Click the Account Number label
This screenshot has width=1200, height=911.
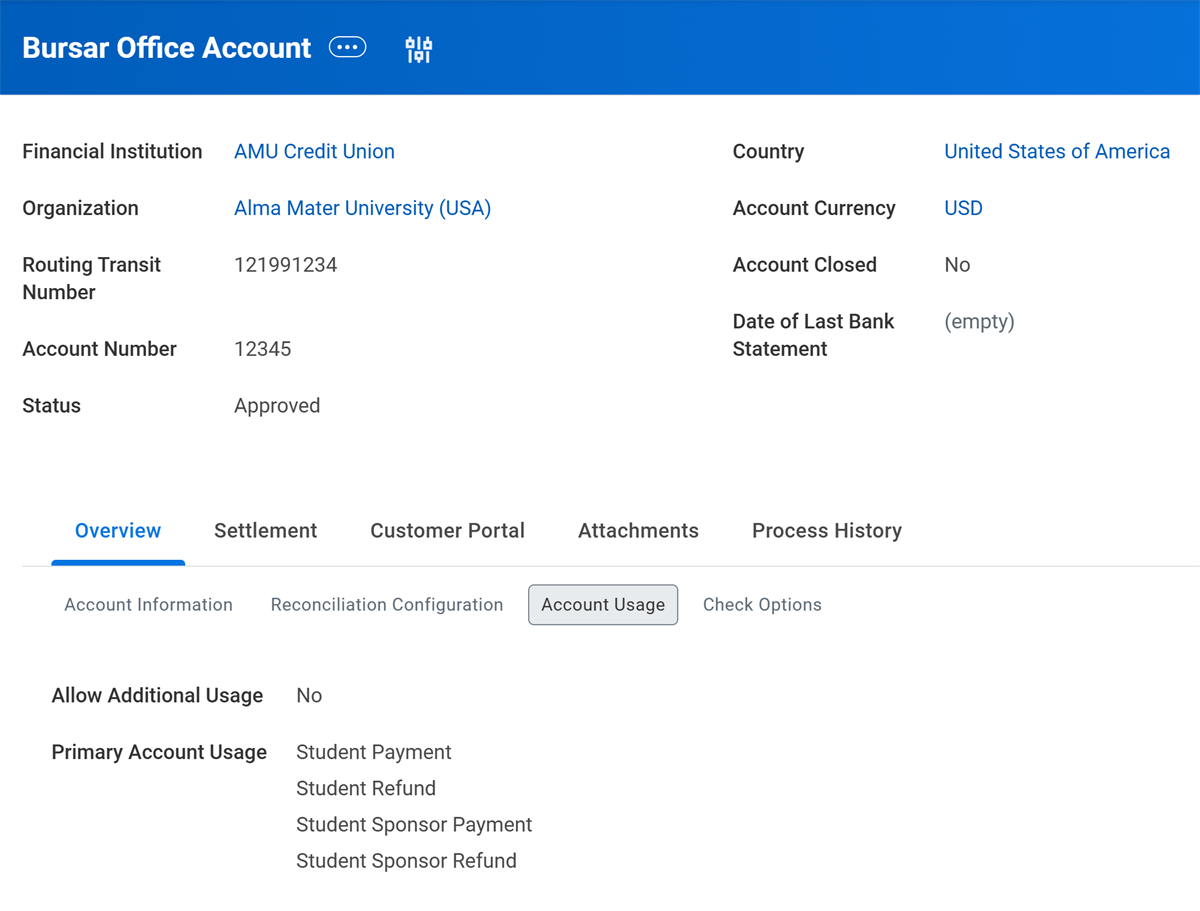coord(99,349)
